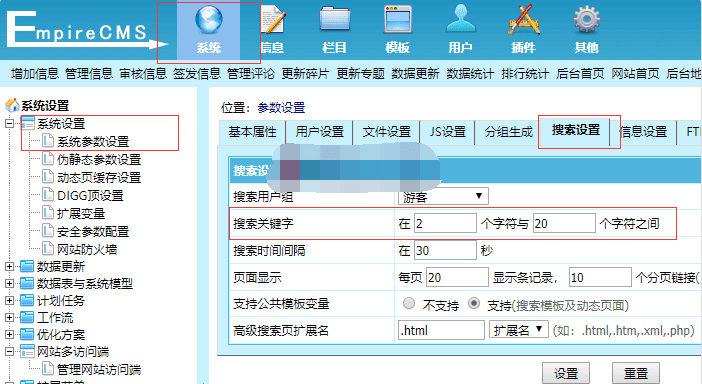This screenshot has height=384, width=702.
Task: Click the 高级搜索页扩展名 text field
Action: point(441,330)
